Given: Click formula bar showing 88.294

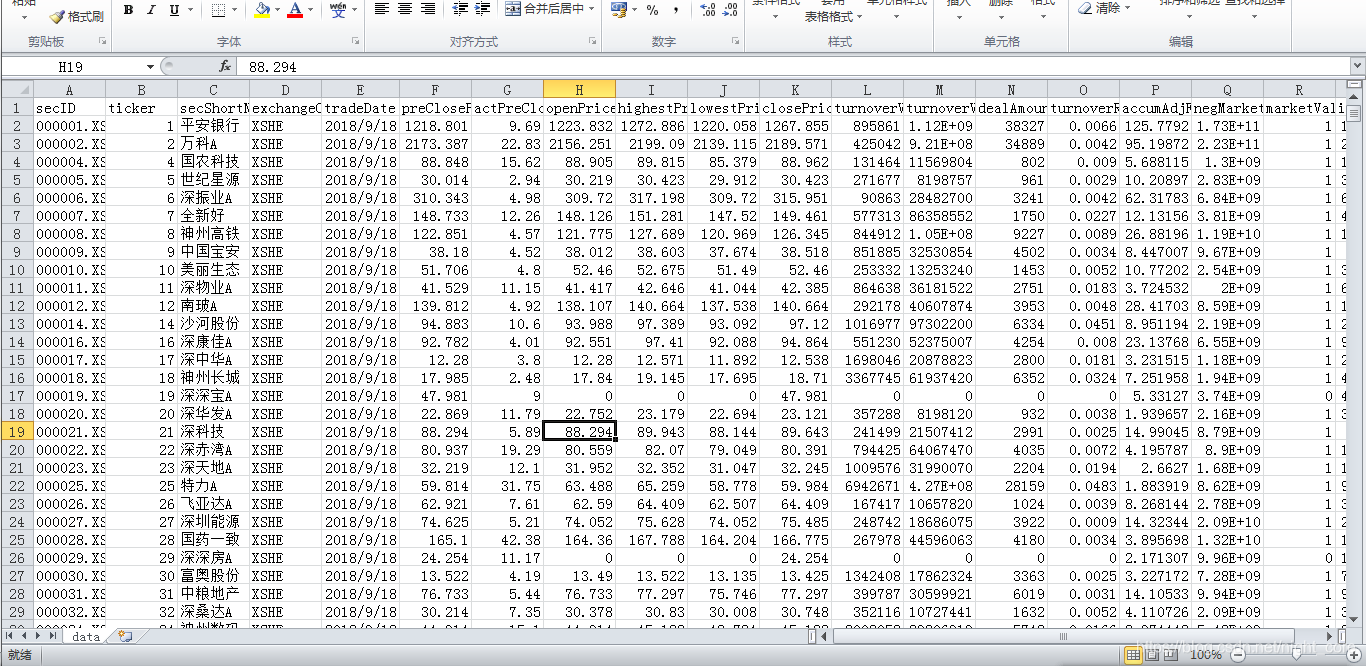Looking at the screenshot, I should pos(794,66).
